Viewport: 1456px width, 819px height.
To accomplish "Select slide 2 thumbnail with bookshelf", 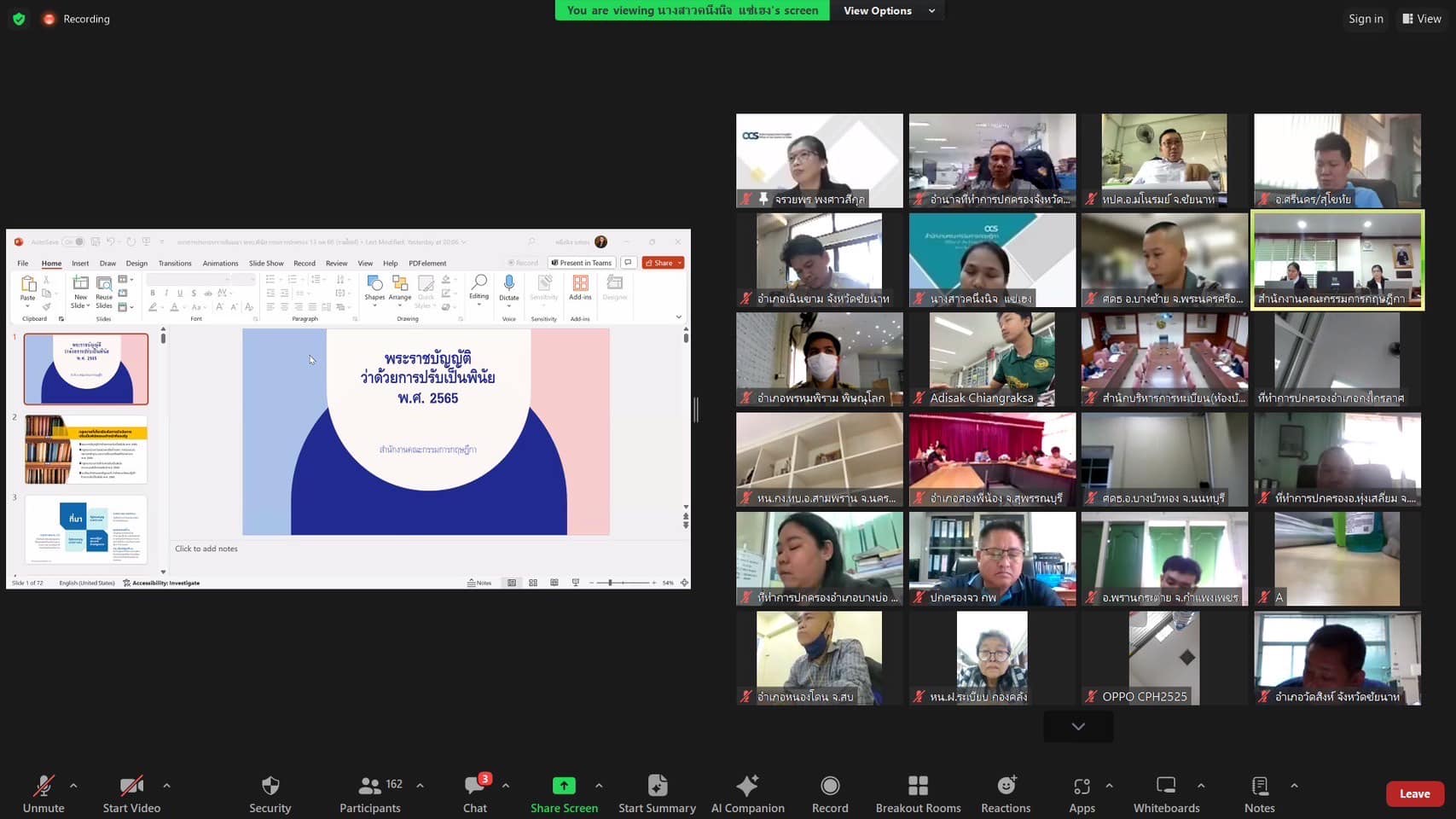I will pyautogui.click(x=85, y=450).
